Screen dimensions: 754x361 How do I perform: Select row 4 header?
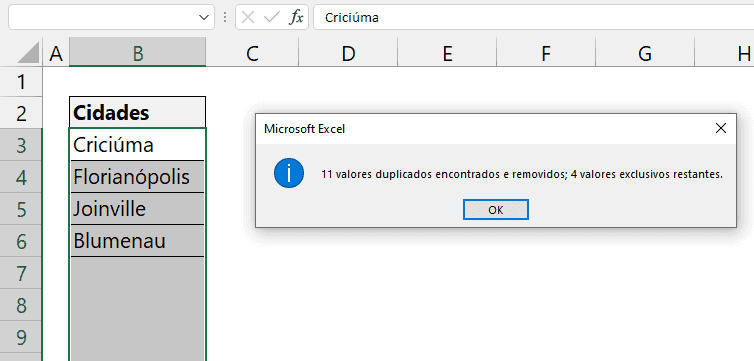coord(21,177)
